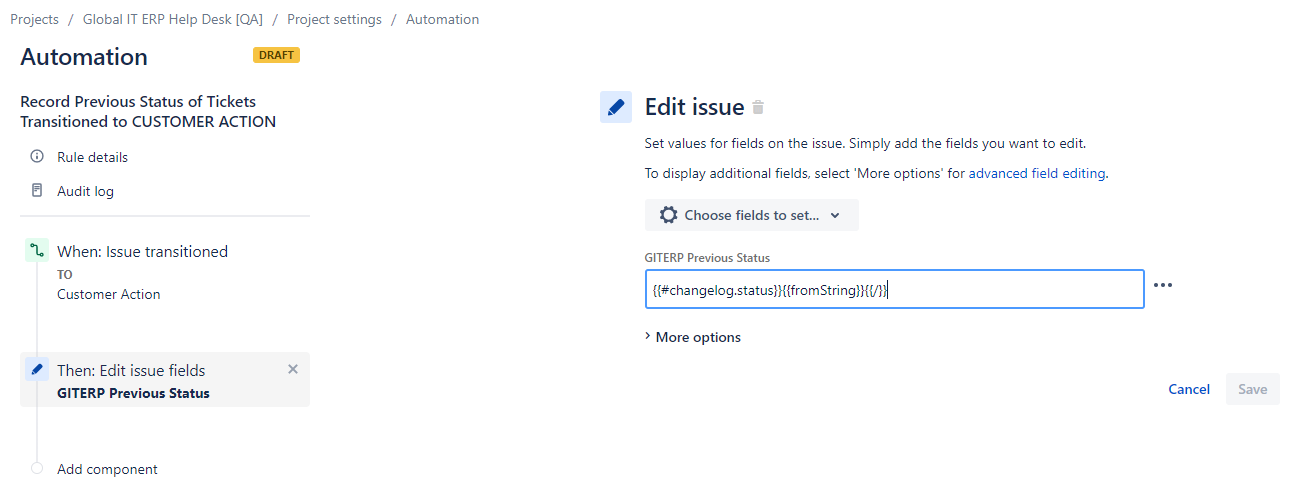This screenshot has height=492, width=1294.
Task: Click Cancel to discard changes
Action: [1189, 389]
